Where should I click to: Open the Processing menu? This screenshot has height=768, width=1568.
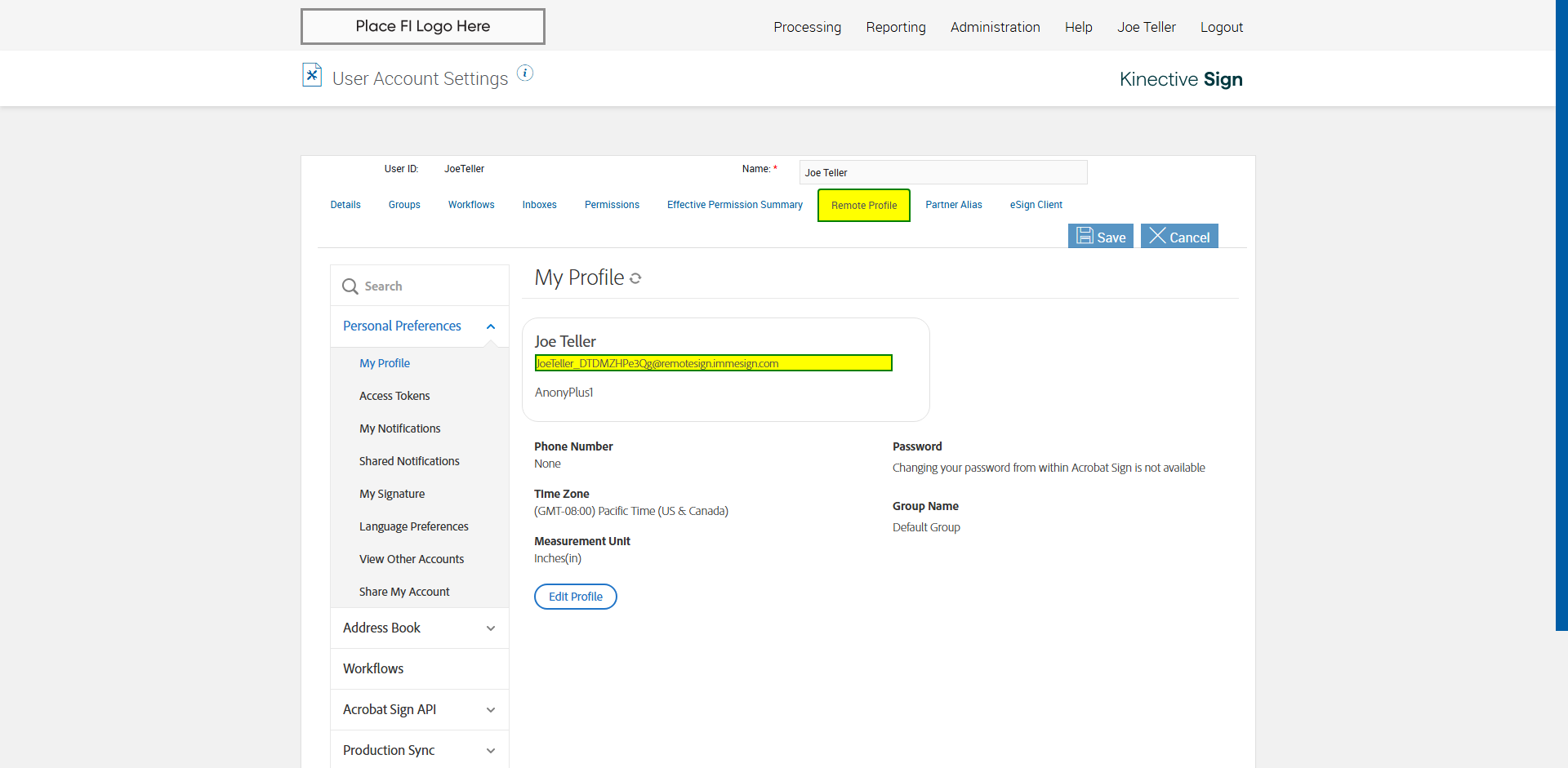click(x=807, y=27)
